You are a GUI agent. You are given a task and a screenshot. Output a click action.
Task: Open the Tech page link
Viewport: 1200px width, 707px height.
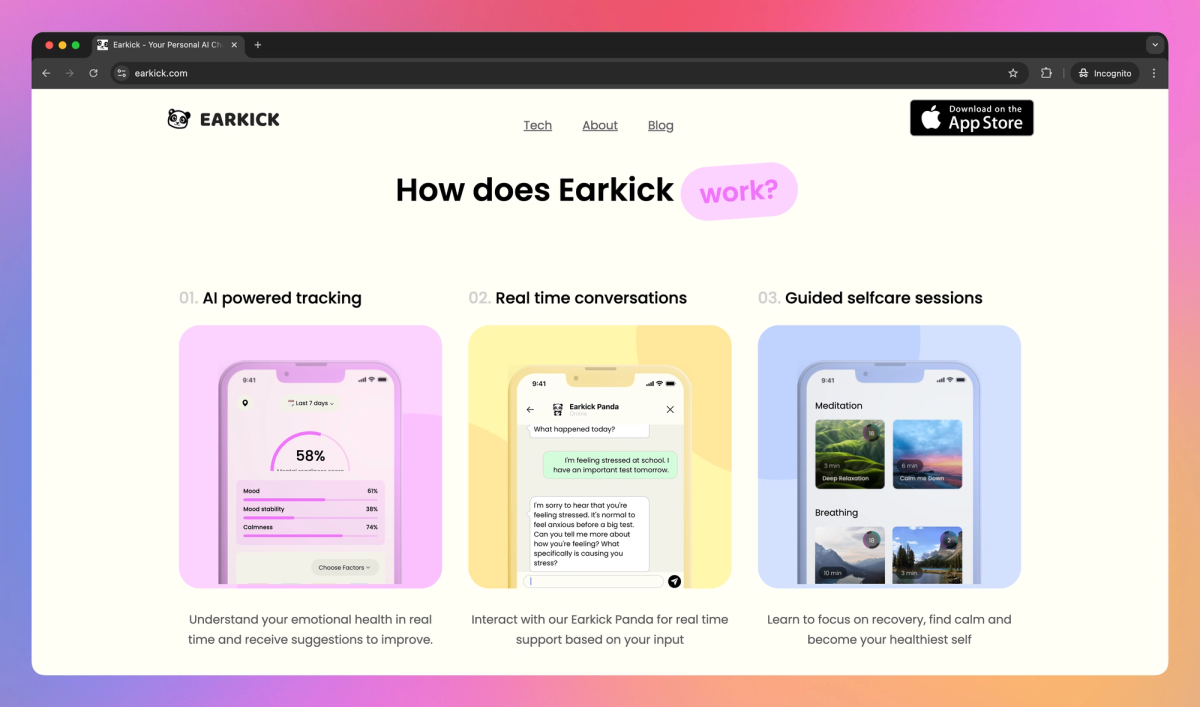click(x=537, y=125)
